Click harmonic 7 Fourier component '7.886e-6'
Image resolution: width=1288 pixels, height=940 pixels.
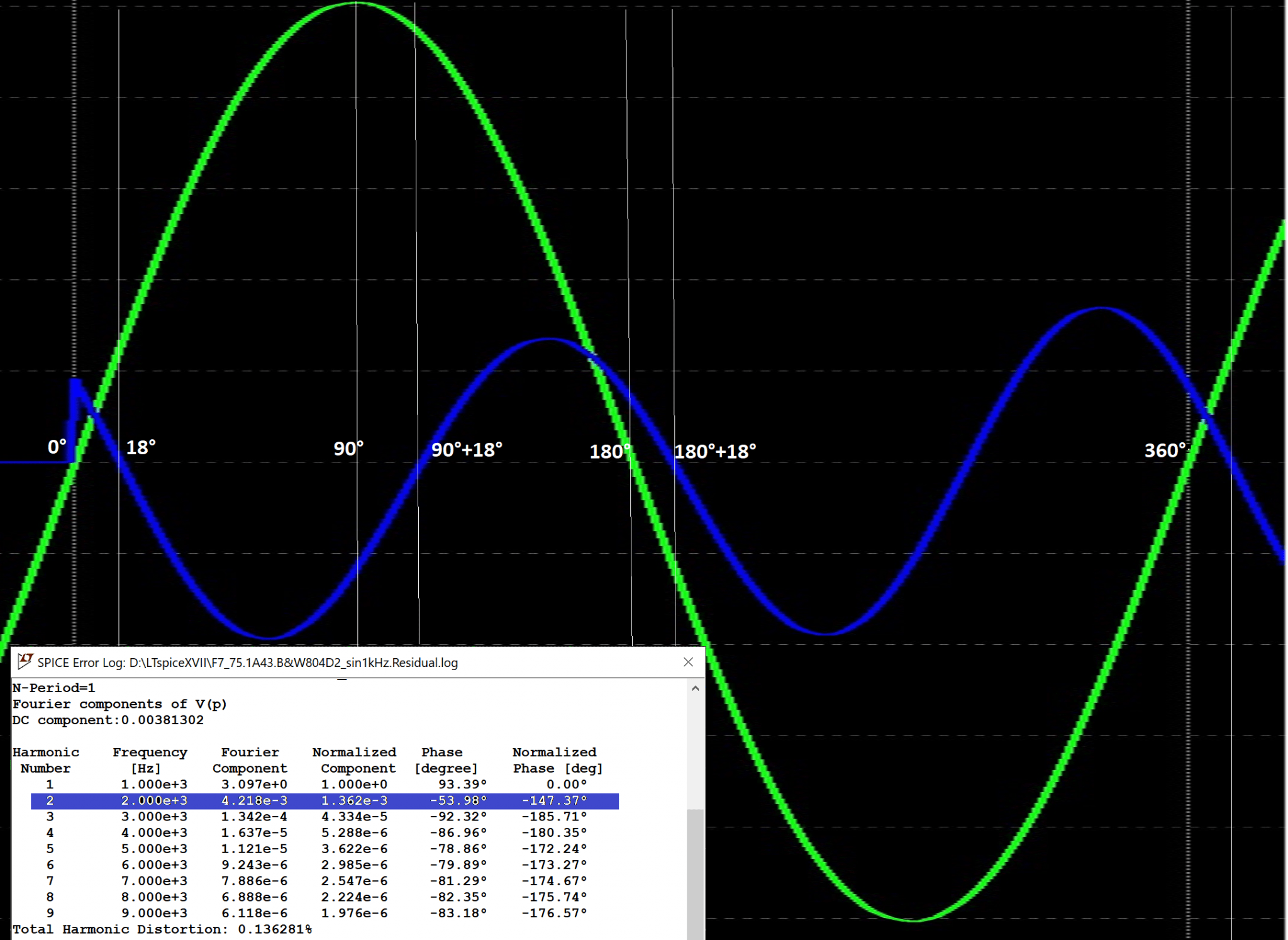click(254, 881)
